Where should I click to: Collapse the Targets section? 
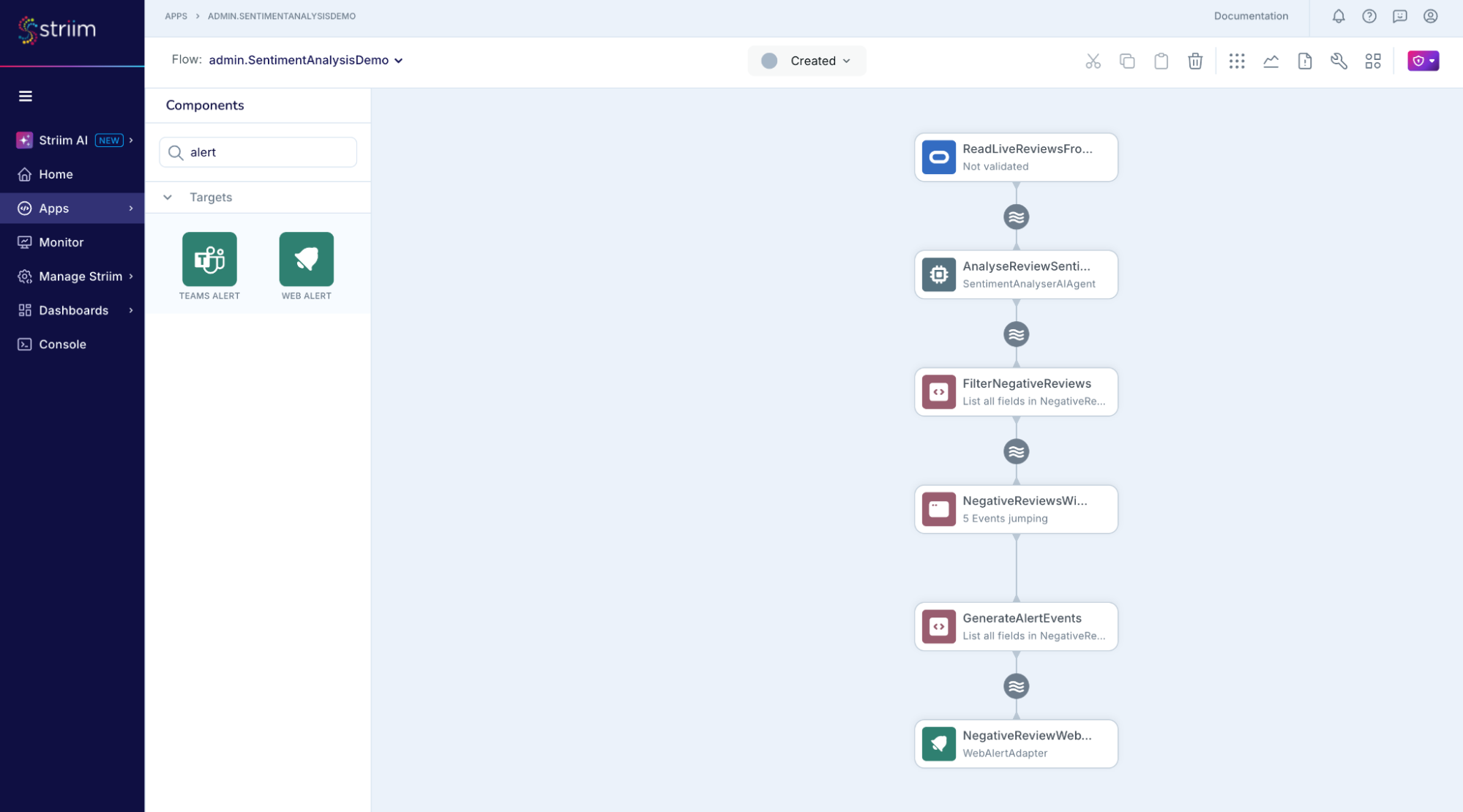point(168,198)
